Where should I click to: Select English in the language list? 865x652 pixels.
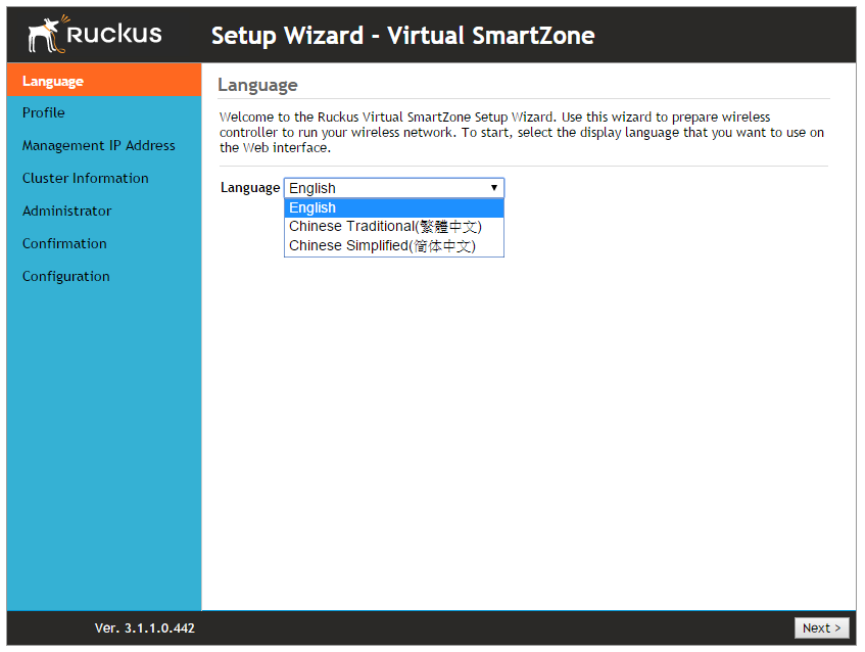click(x=394, y=207)
